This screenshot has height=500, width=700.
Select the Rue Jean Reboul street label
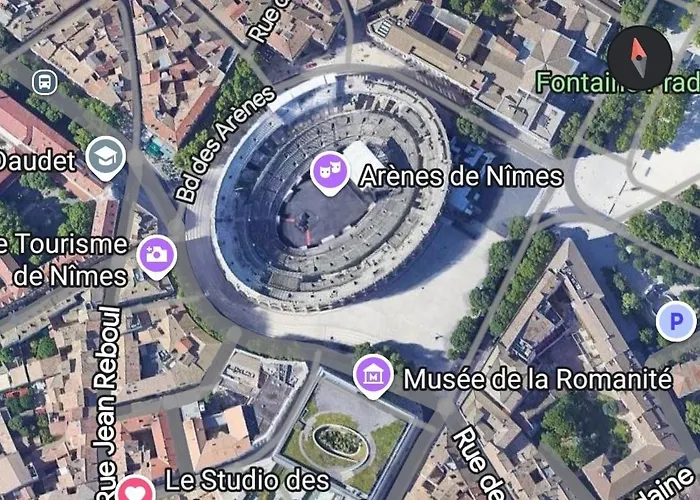coord(106,402)
